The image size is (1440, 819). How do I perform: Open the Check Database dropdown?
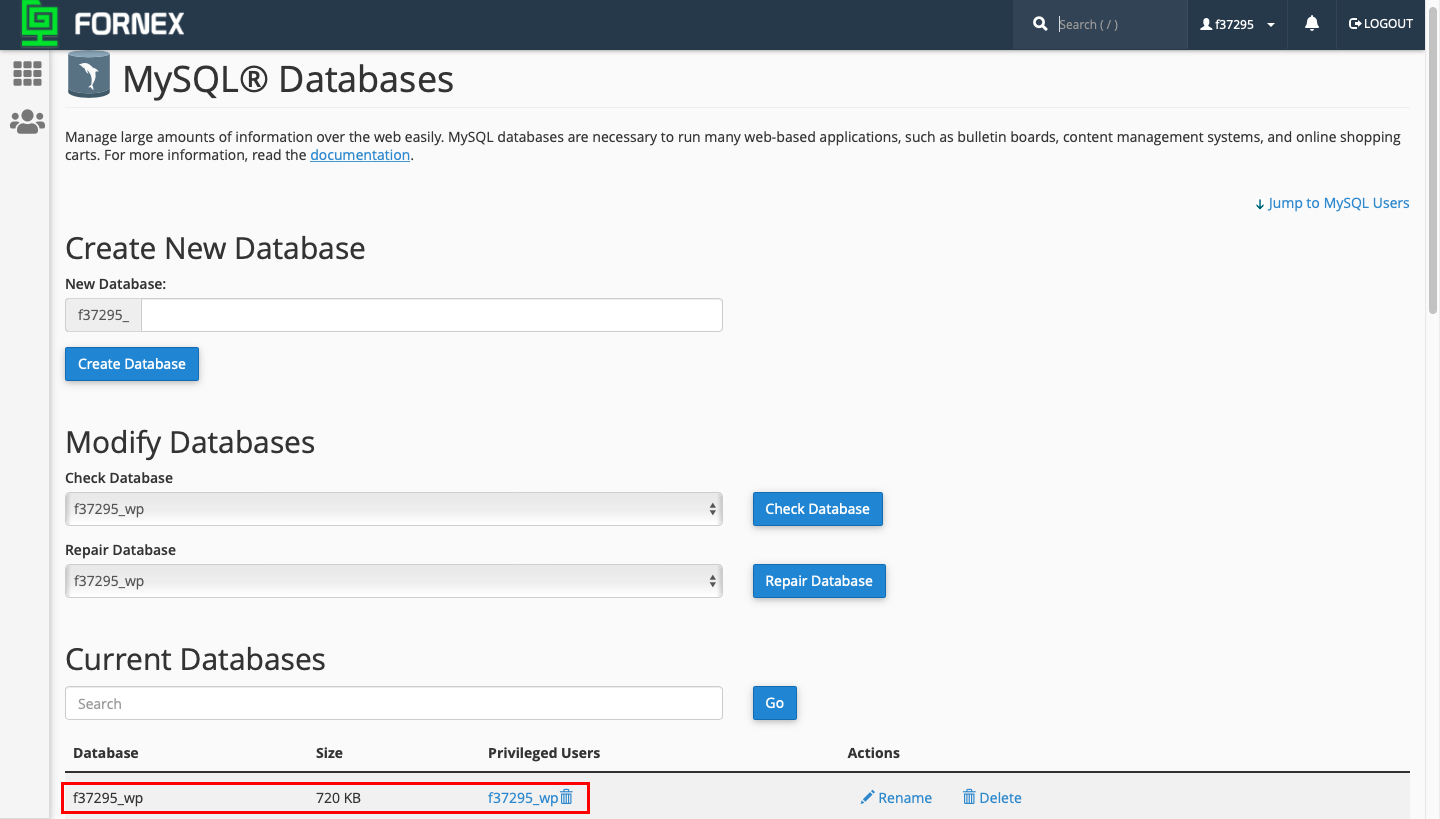394,509
